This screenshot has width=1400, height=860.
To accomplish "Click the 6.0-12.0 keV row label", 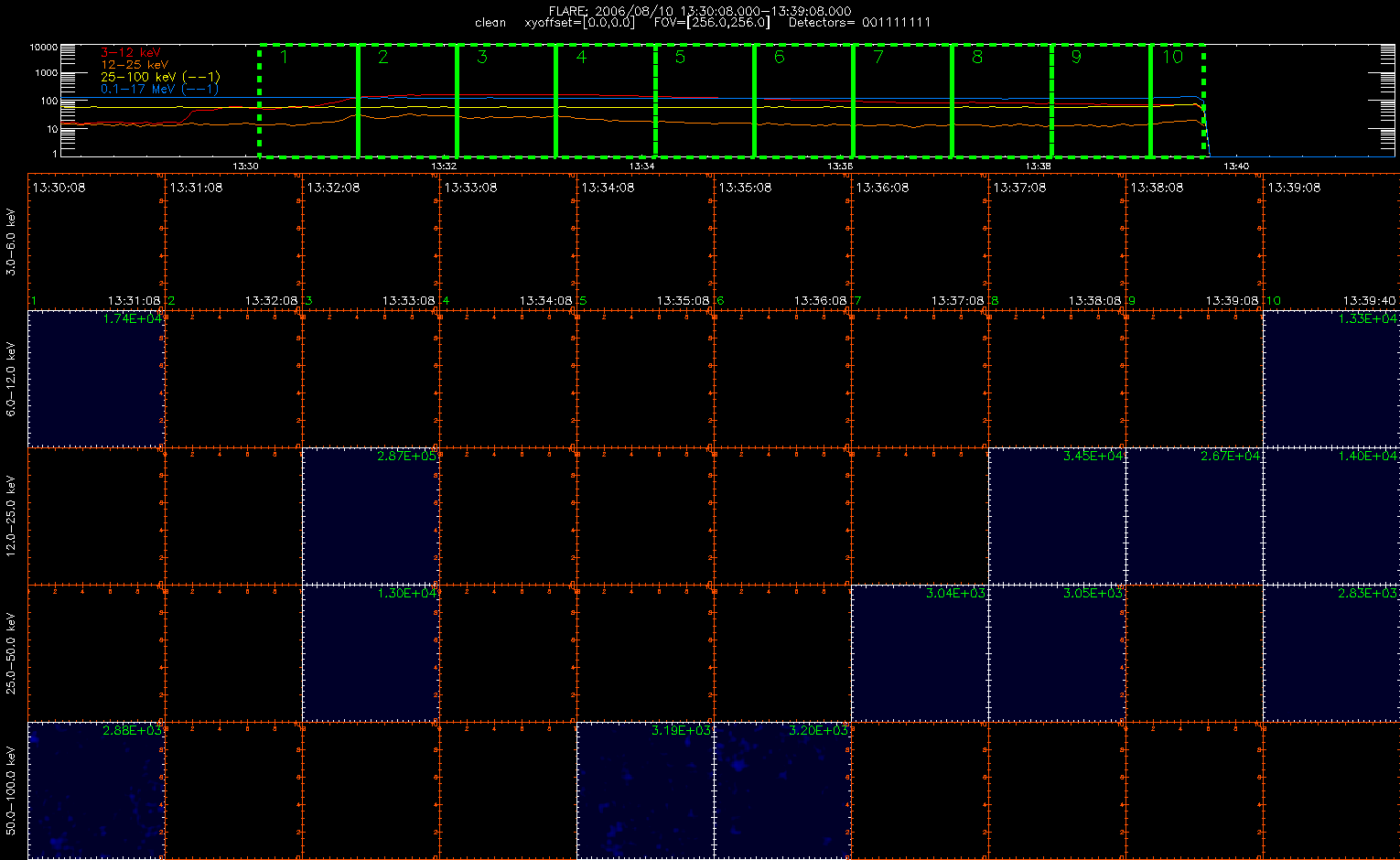I will pyautogui.click(x=11, y=380).
